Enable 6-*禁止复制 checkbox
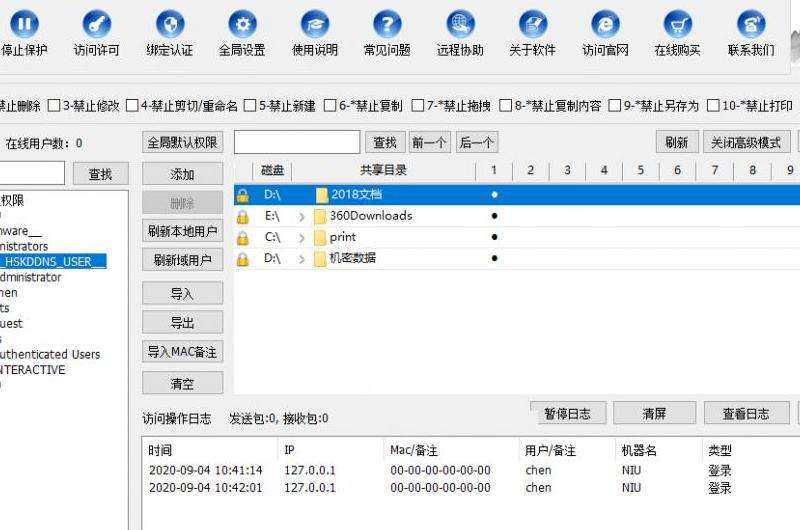Viewport: 800px width, 530px height. coord(331,106)
